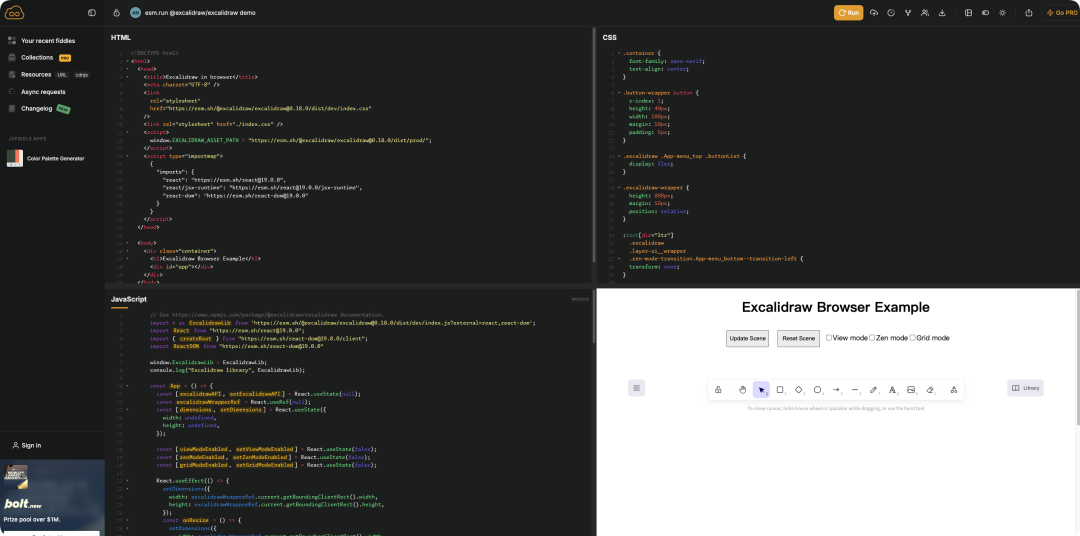Viewport: 1080px width, 536px height.
Task: Click the cdnjs tag beside Resources
Action: pyautogui.click(x=81, y=74)
